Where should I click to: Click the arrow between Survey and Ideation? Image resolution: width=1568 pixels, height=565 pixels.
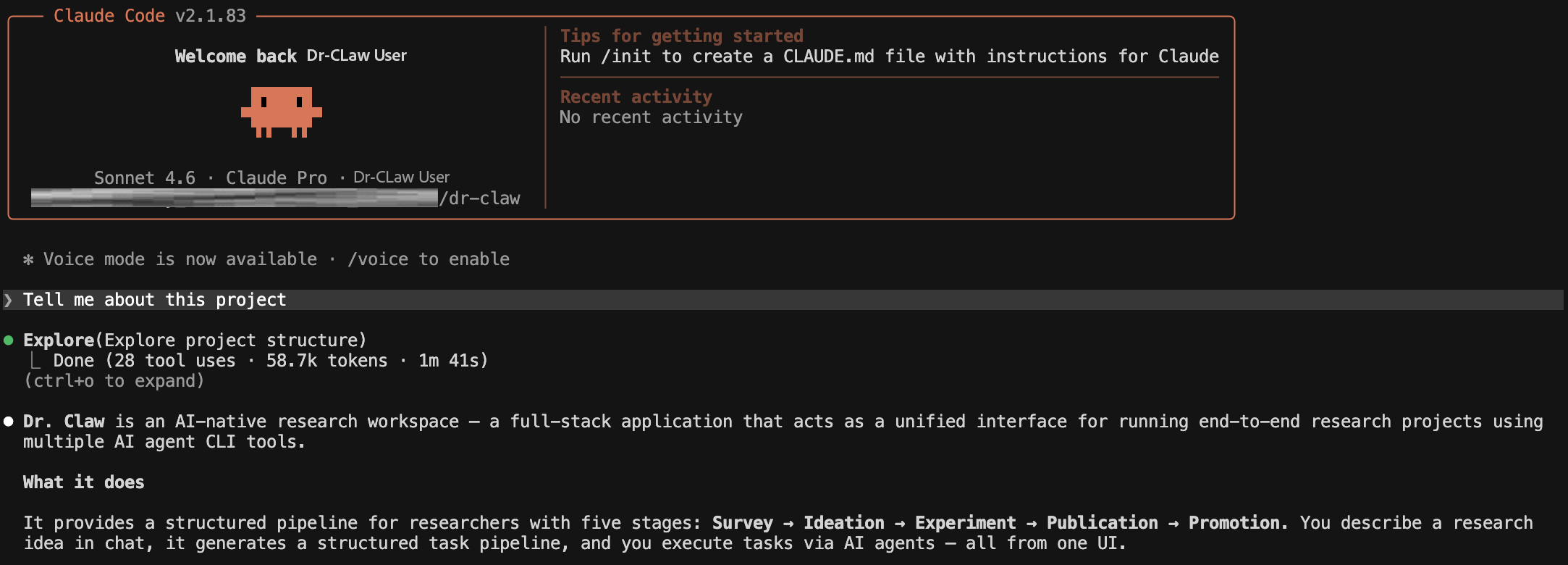(x=788, y=523)
